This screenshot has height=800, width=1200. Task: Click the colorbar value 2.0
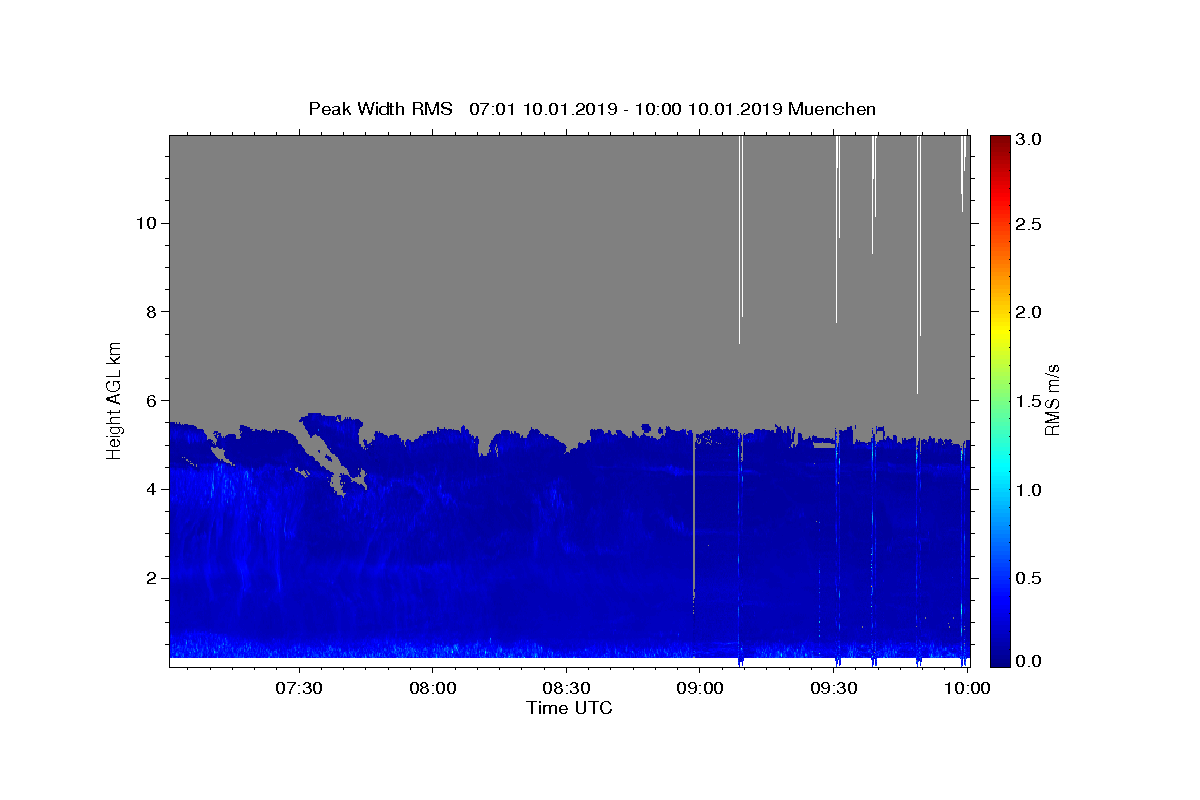pos(1029,312)
